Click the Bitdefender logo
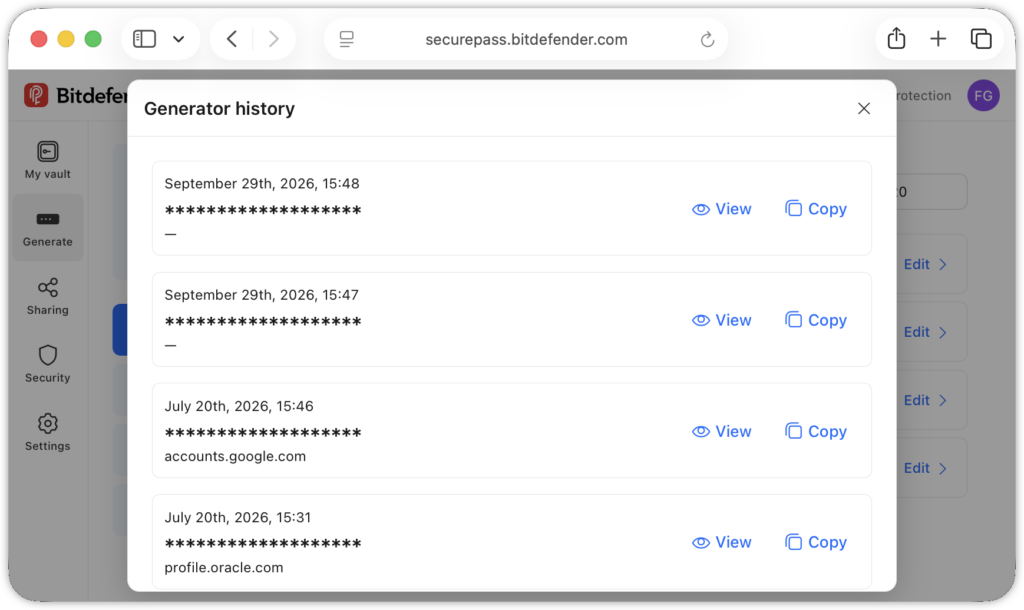Image resolution: width=1024 pixels, height=610 pixels. coord(75,95)
